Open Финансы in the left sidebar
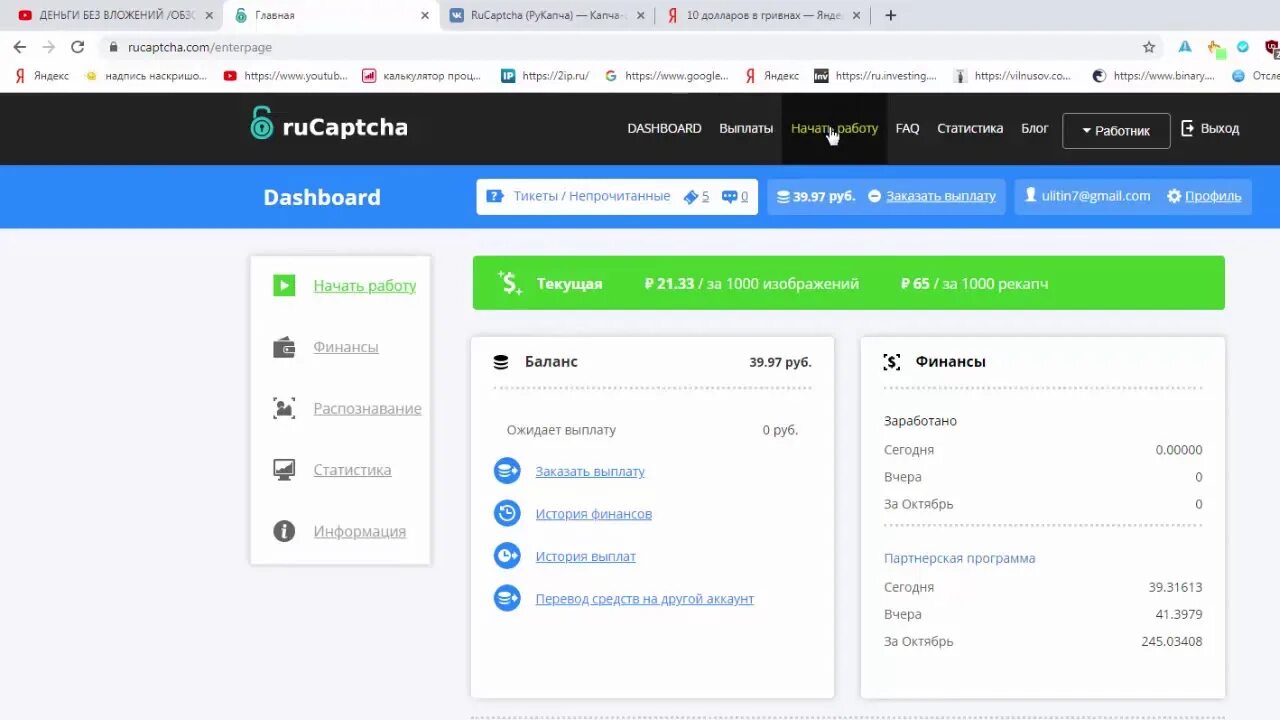This screenshot has height=720, width=1280. 346,347
